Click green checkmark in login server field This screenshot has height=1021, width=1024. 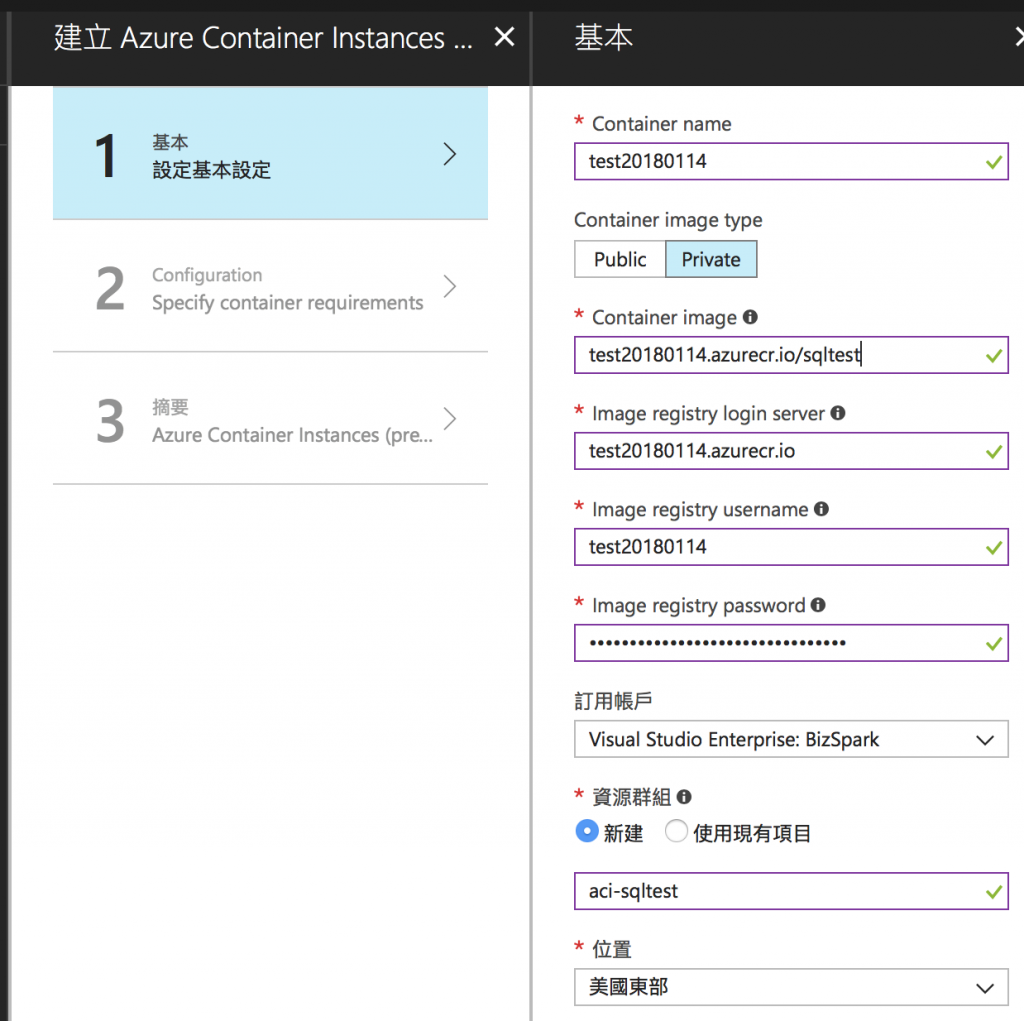pyautogui.click(x=994, y=451)
